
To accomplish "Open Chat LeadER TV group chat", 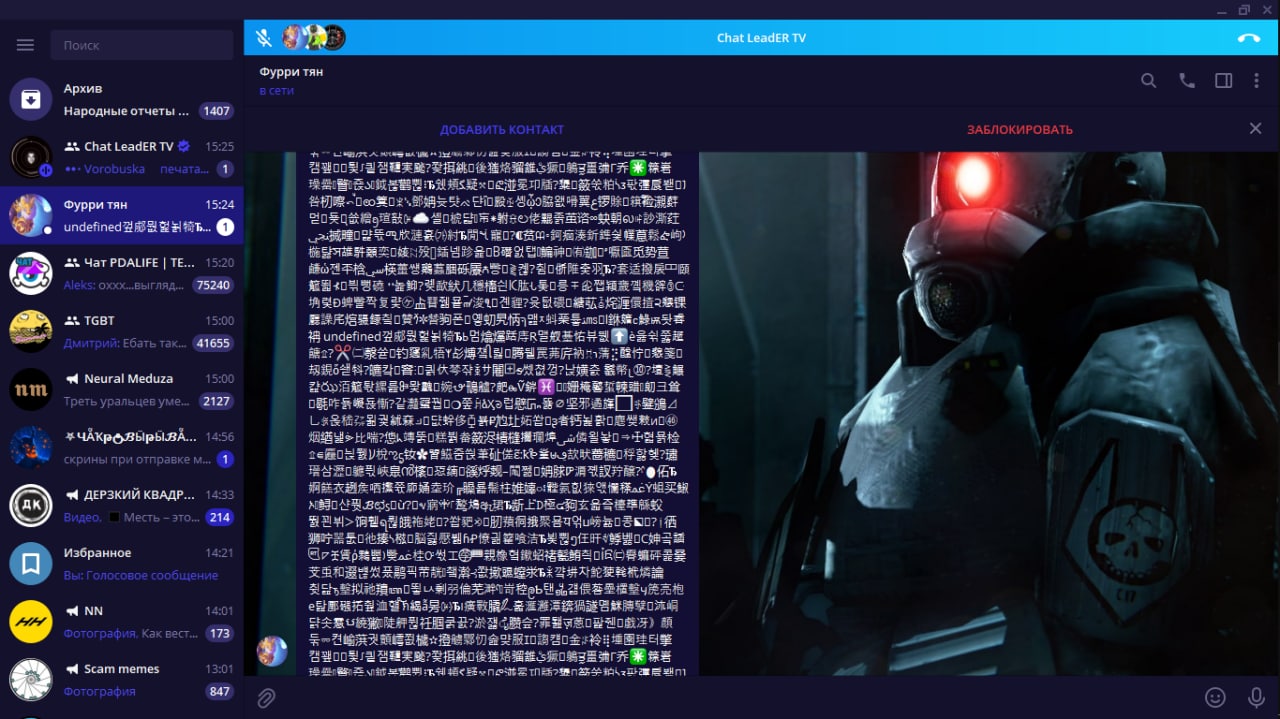I will point(121,157).
